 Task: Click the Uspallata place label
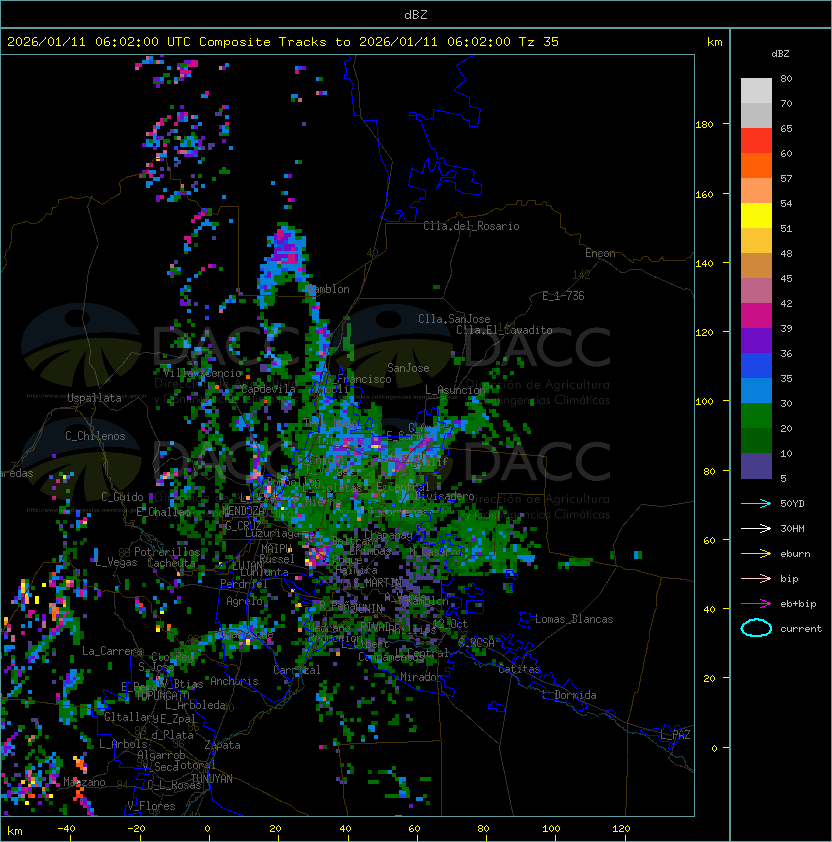coord(94,398)
